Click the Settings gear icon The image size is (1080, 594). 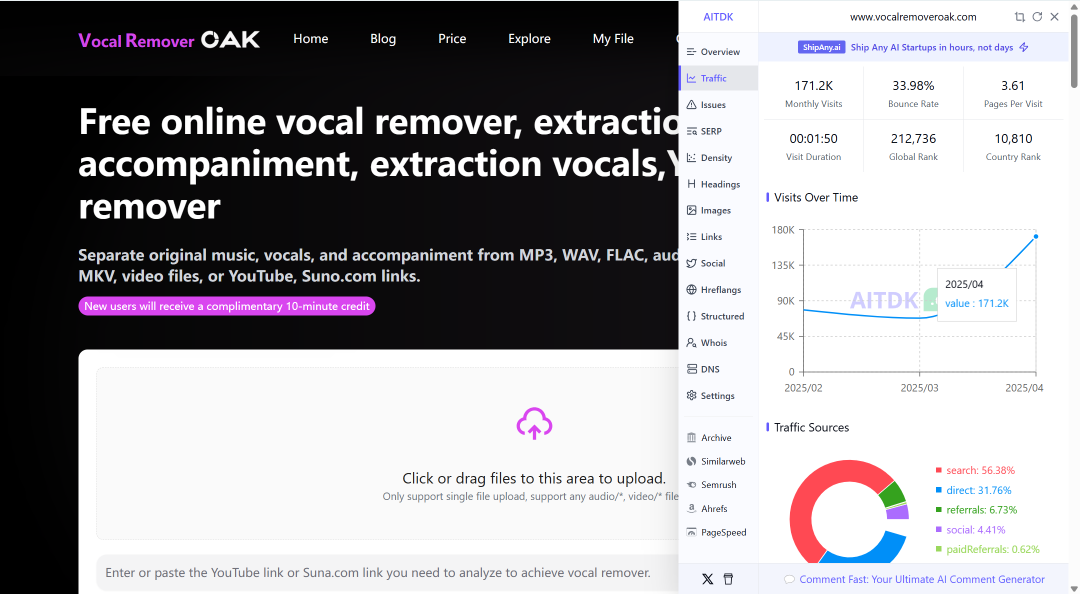pos(692,395)
